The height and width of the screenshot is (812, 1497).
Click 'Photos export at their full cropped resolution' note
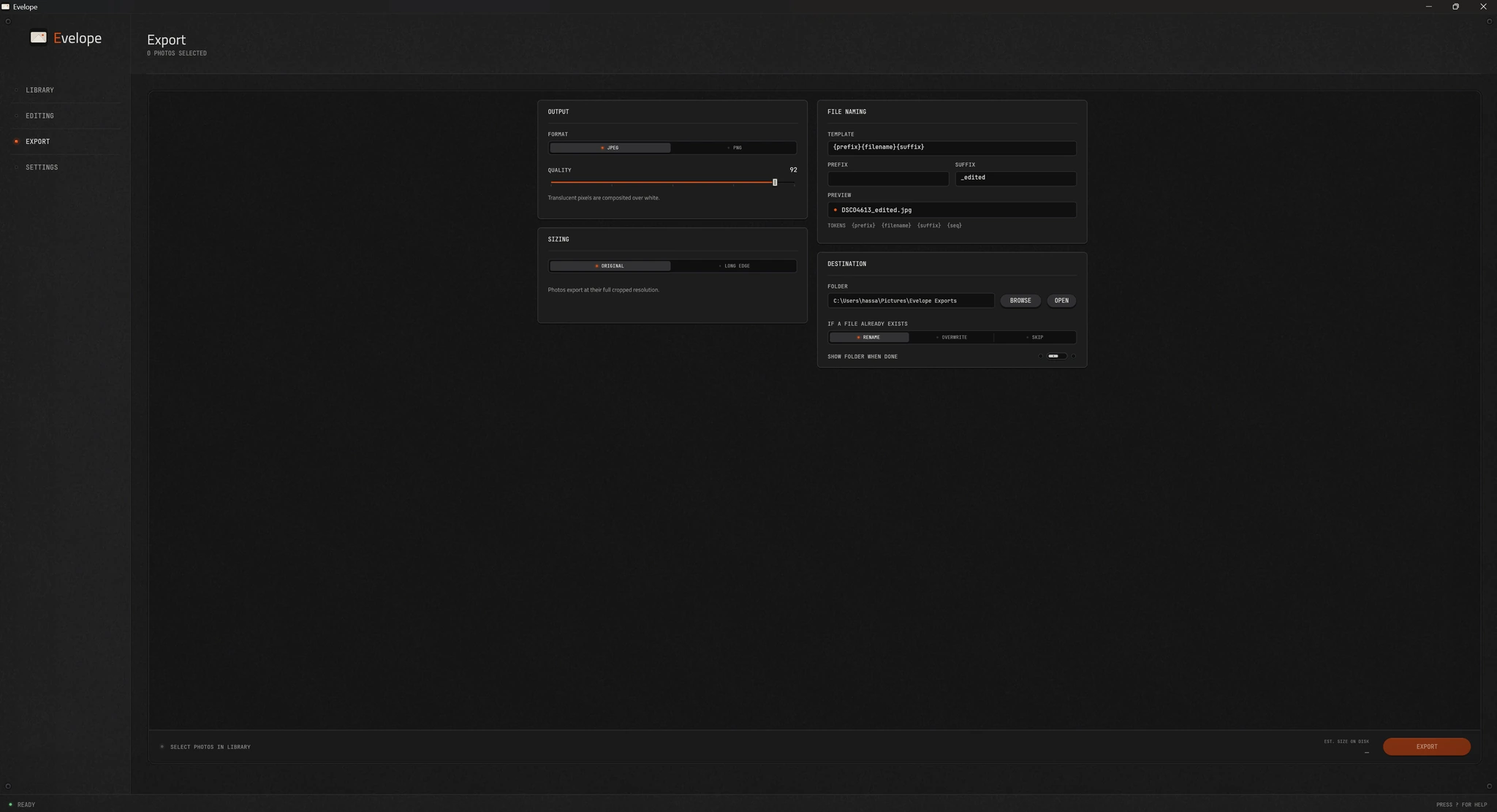point(604,290)
